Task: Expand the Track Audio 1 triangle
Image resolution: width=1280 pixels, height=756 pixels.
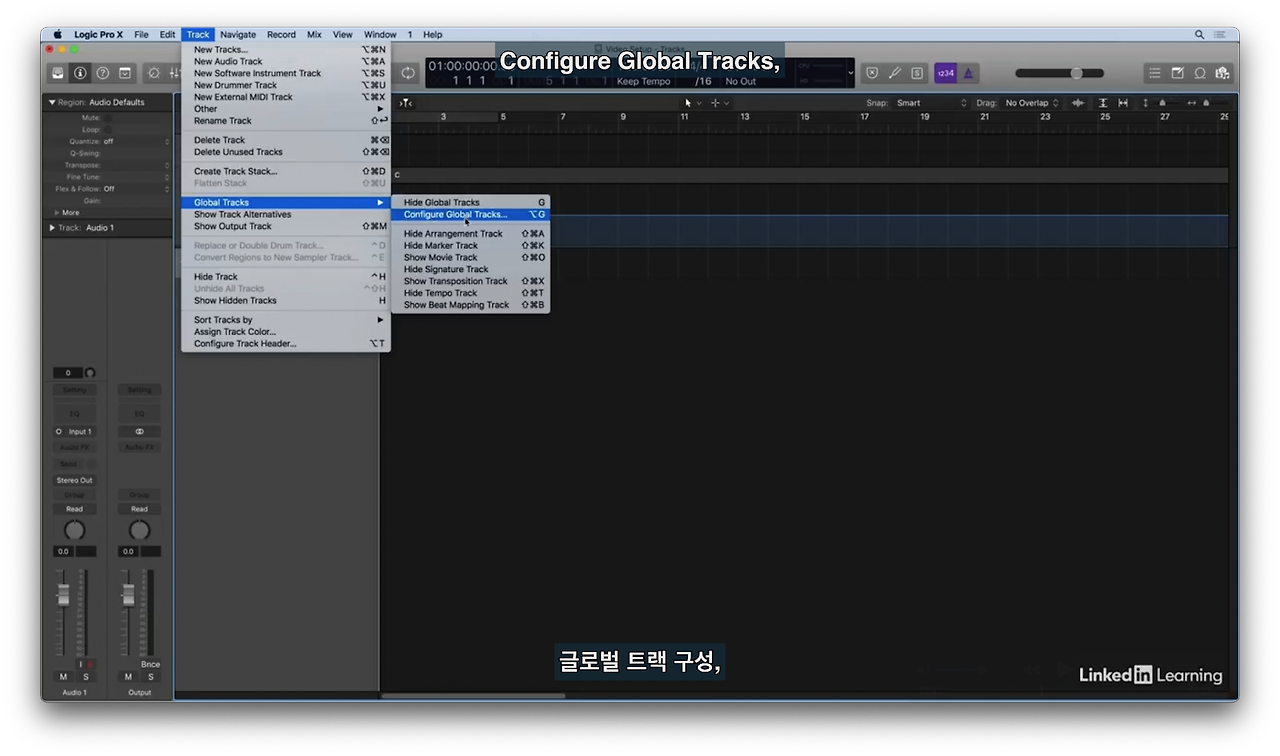Action: coord(52,228)
